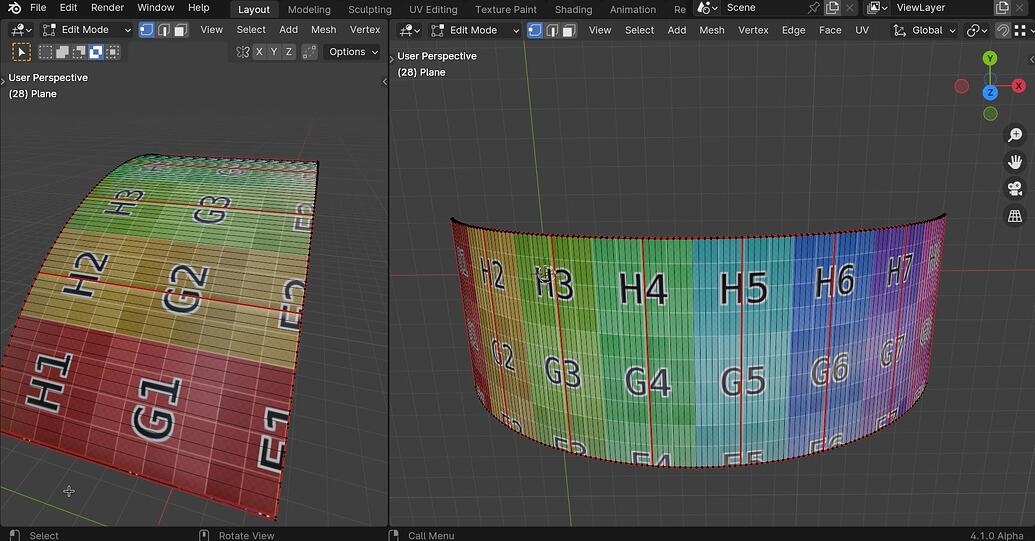Screen dimensions: 1035x541
Task: Choose Extend selection mode icon
Action: click(x=63, y=52)
